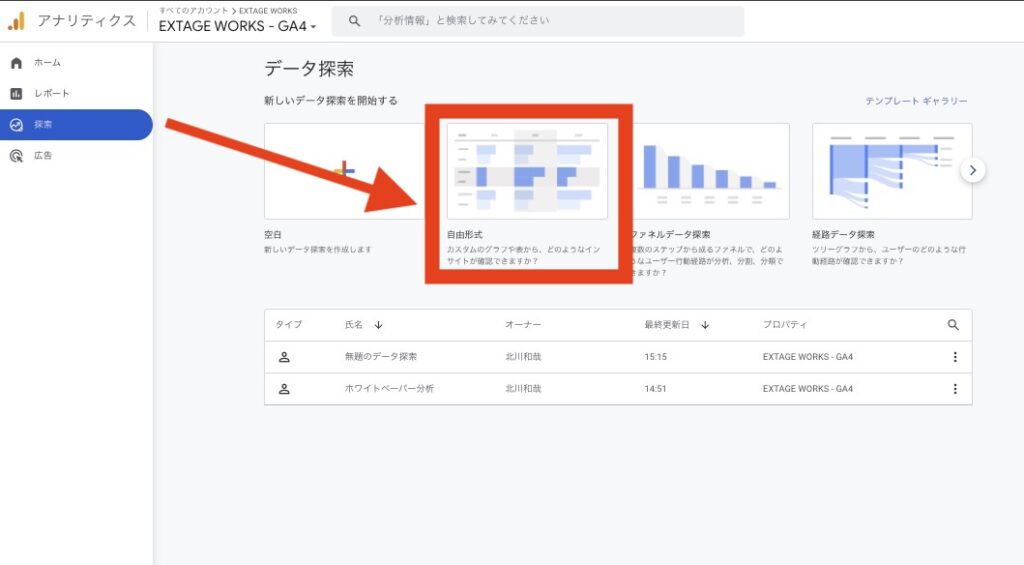Click すべてのアカウント breadcrumb link
Viewport: 1024px width, 565px height.
tap(193, 10)
